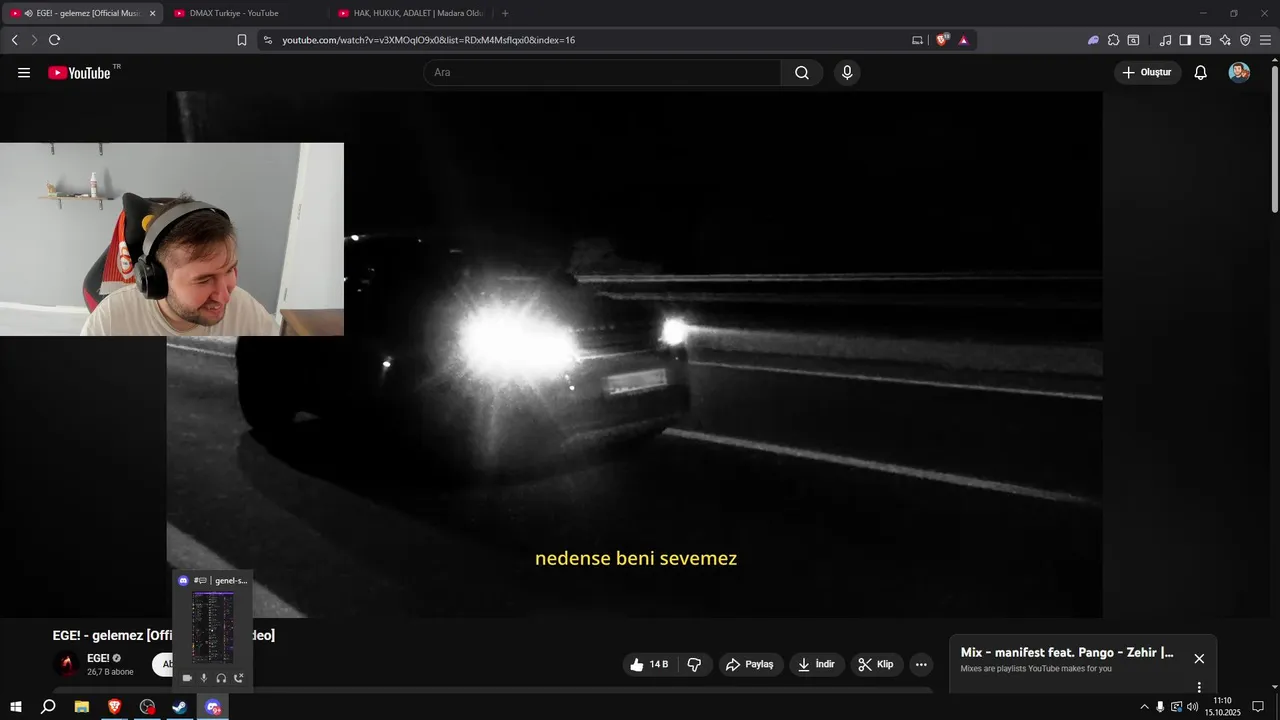Click the 26,7 B abone subscriber count

click(x=110, y=672)
